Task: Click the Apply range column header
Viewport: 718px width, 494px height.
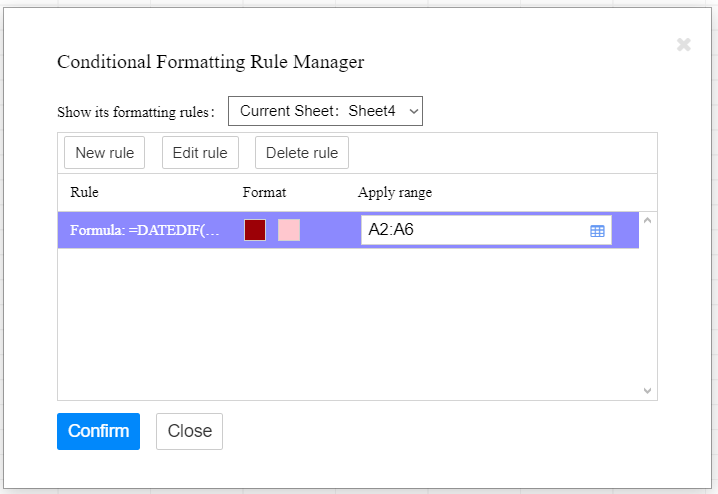Action: [x=395, y=192]
